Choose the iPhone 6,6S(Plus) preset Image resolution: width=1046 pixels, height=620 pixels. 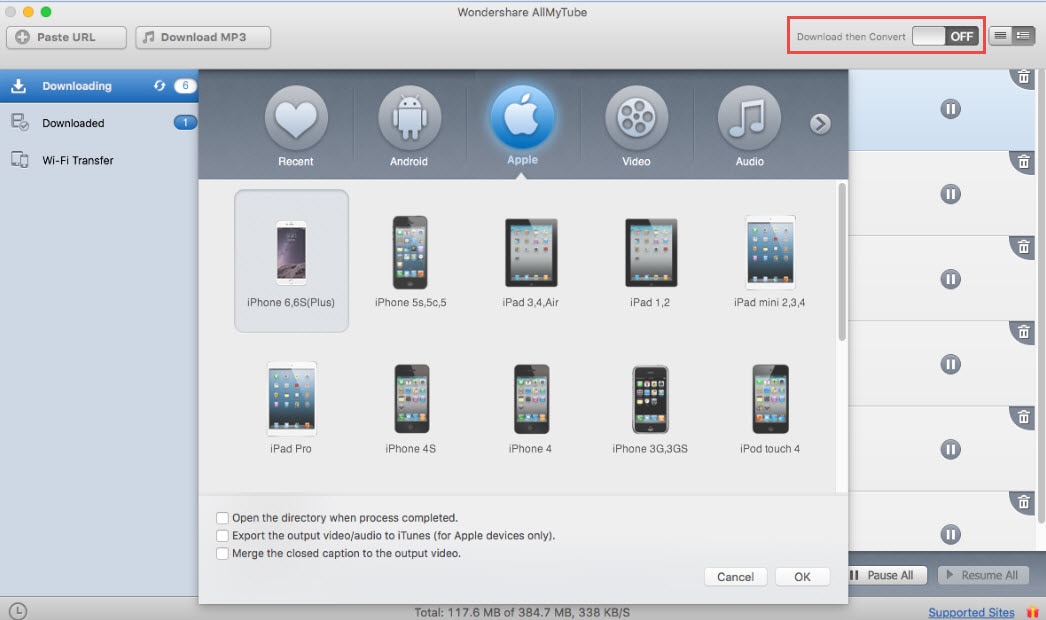291,260
